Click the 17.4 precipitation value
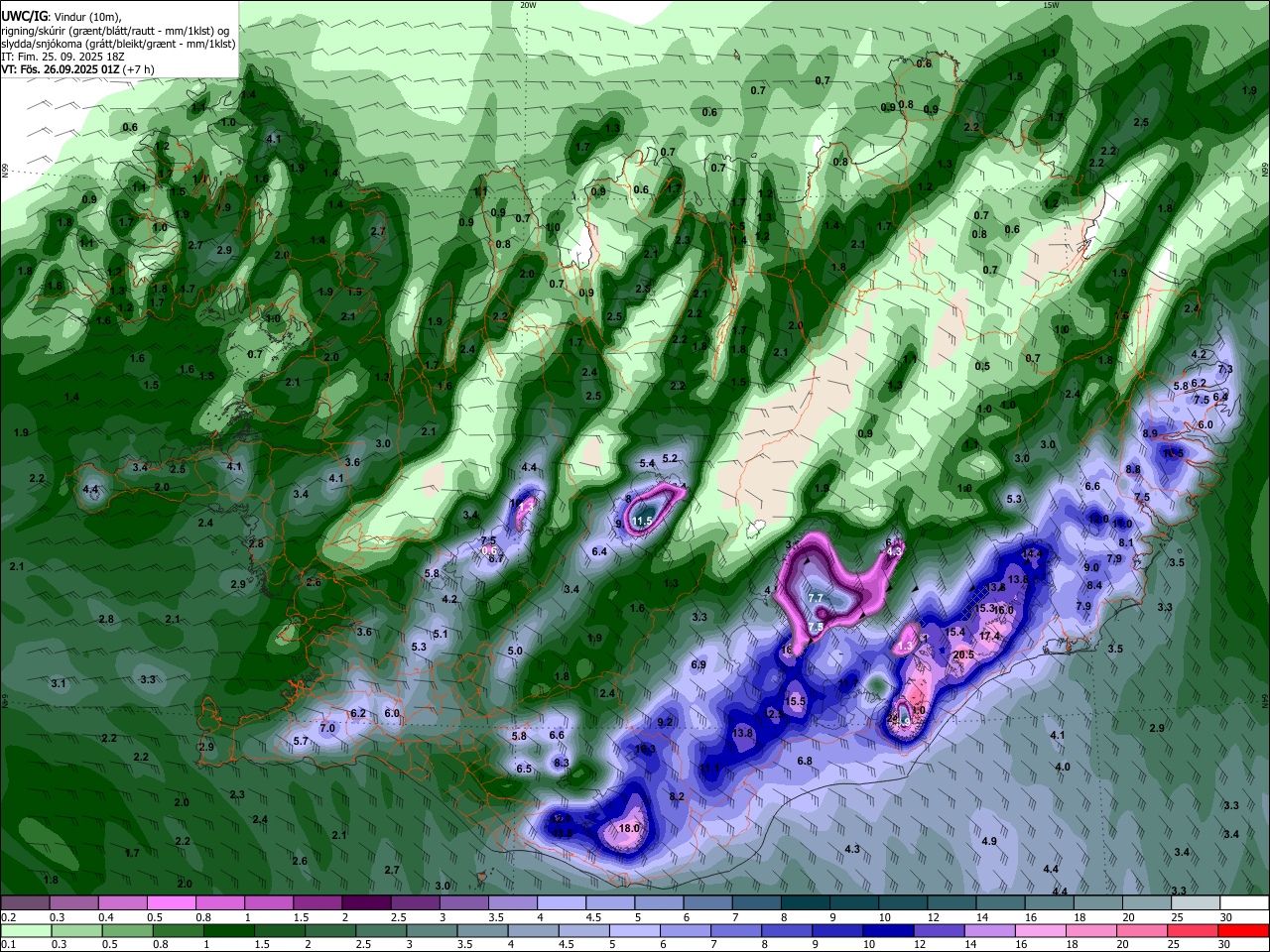Screen dimensions: 1270x952 point(989,636)
